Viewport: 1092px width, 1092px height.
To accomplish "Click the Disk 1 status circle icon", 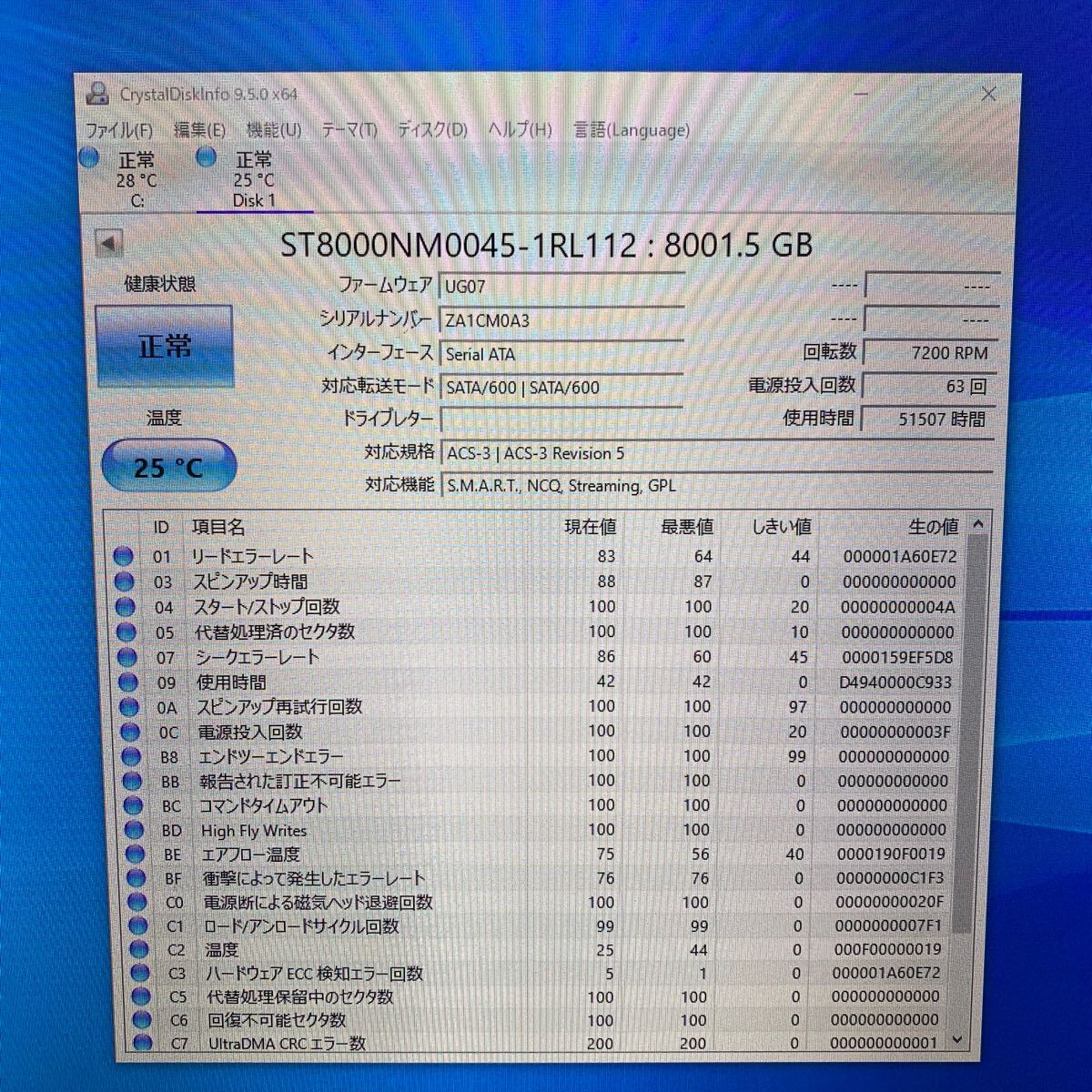I will (x=207, y=157).
